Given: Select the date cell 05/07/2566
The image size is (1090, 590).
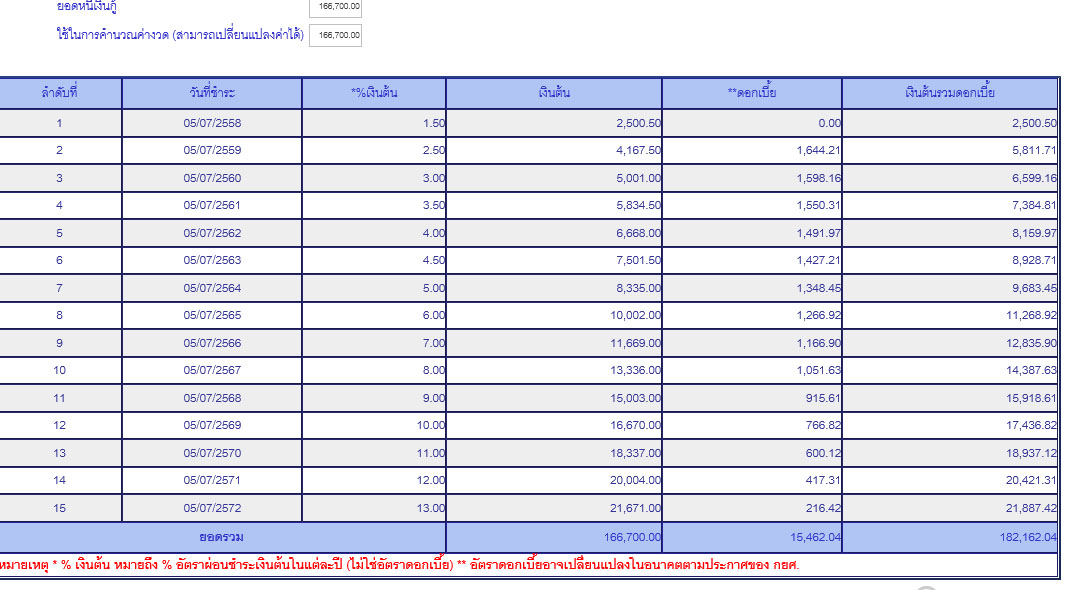Looking at the screenshot, I should pyautogui.click(x=212, y=343).
